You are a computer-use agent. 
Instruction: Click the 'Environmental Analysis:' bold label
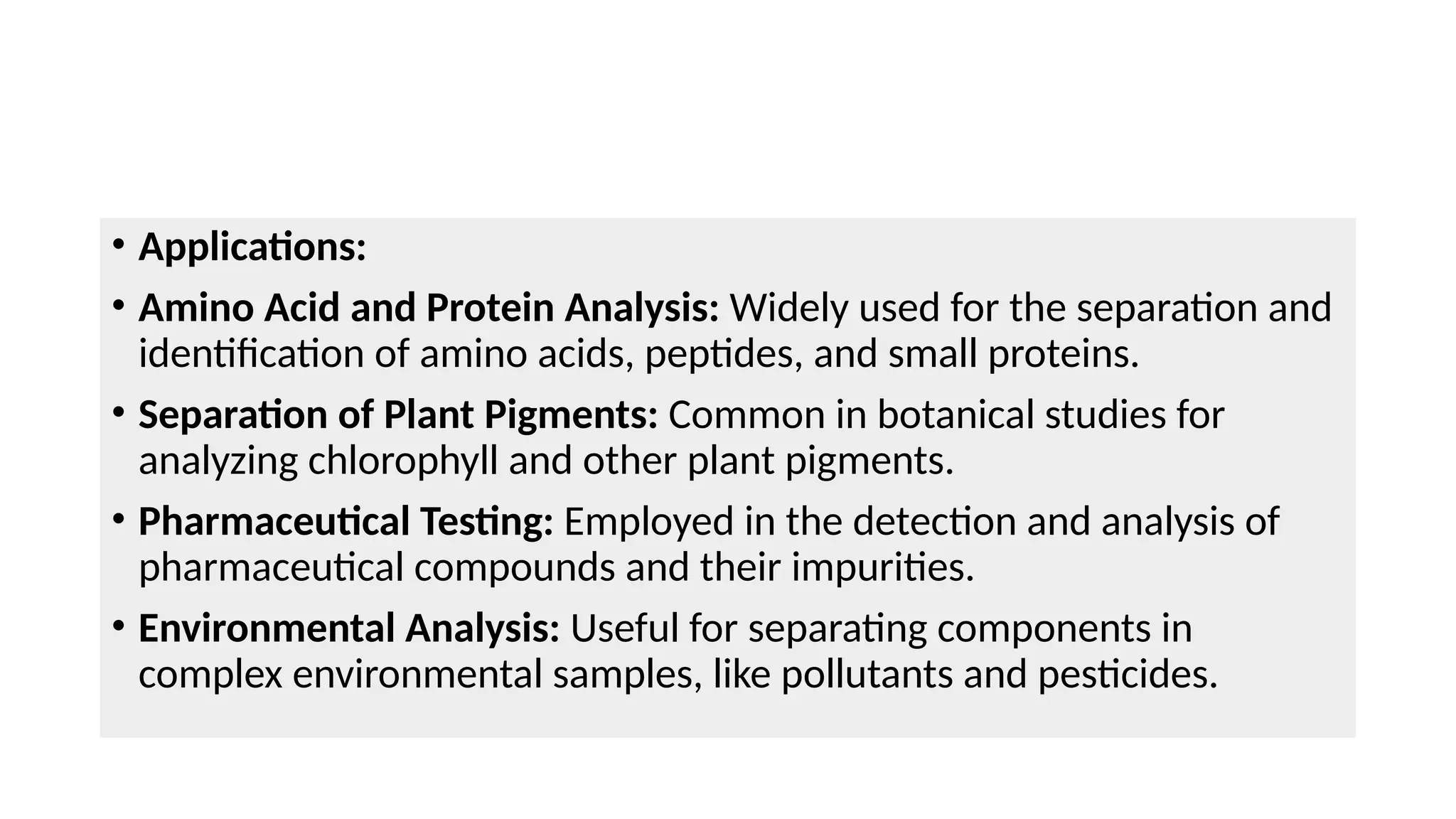tap(349, 628)
